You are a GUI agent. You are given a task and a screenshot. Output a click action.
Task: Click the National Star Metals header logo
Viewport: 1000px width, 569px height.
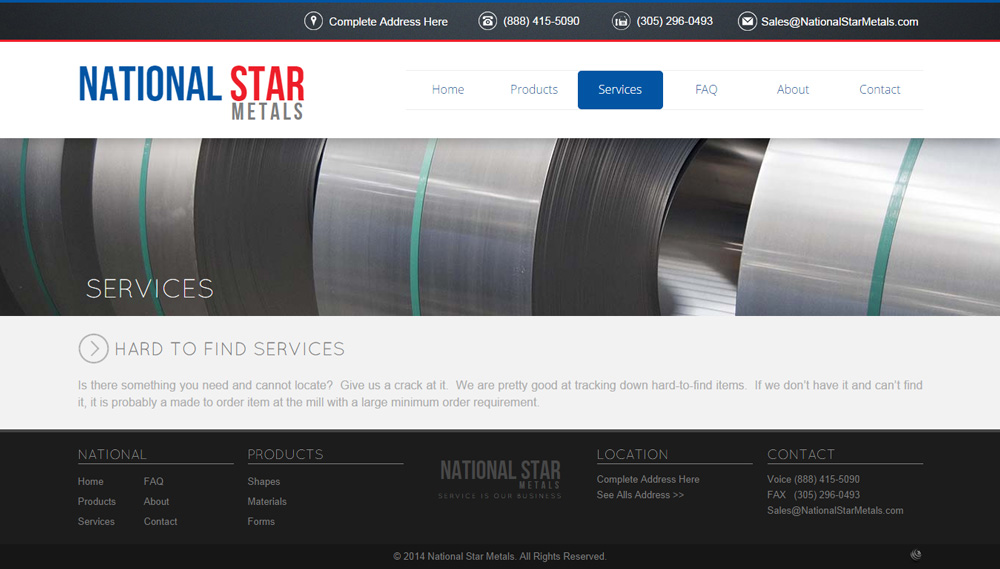click(x=191, y=92)
